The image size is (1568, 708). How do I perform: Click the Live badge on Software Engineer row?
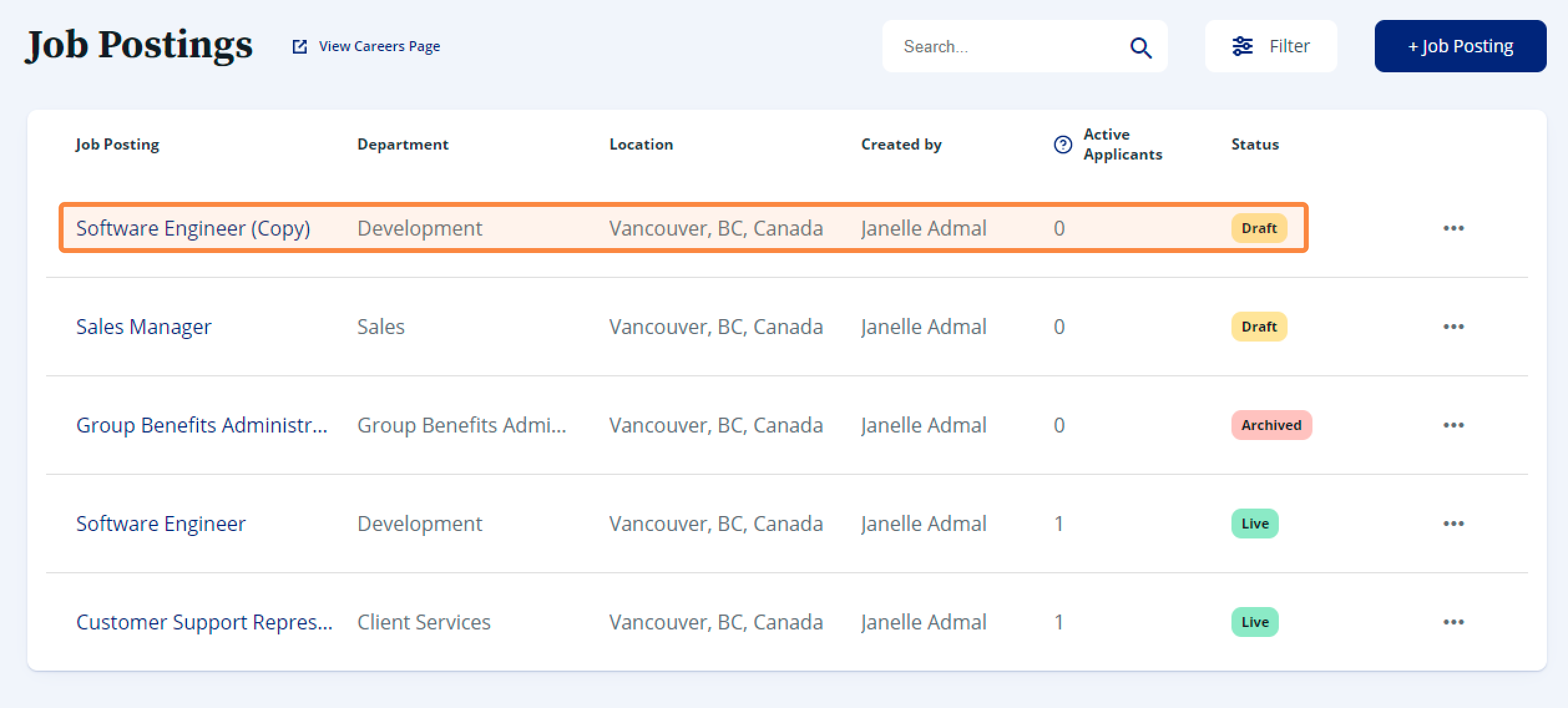[1255, 524]
